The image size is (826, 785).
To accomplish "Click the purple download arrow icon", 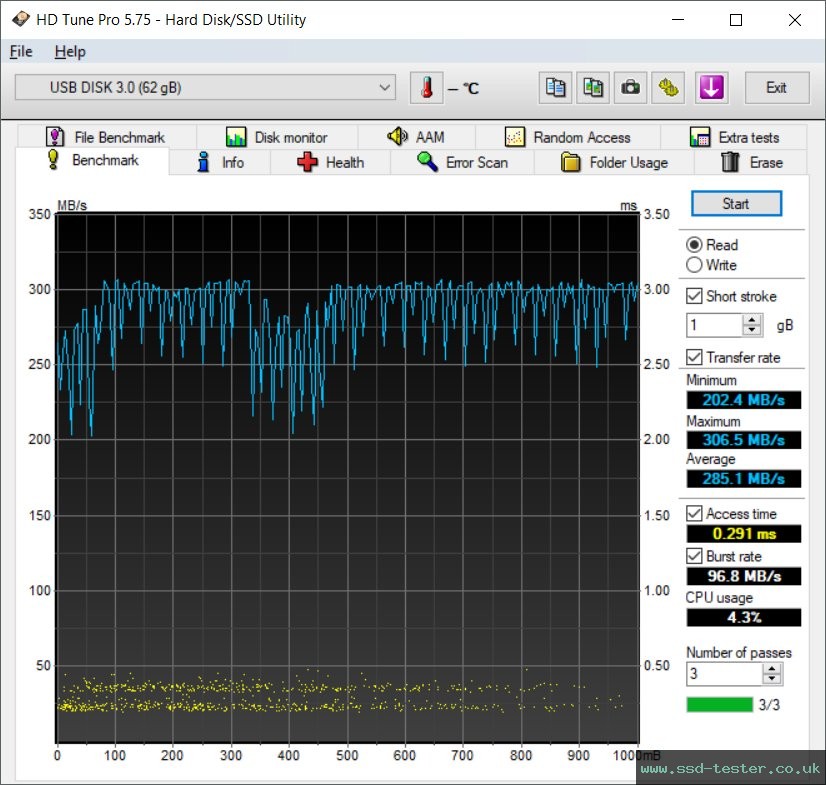I will point(711,87).
